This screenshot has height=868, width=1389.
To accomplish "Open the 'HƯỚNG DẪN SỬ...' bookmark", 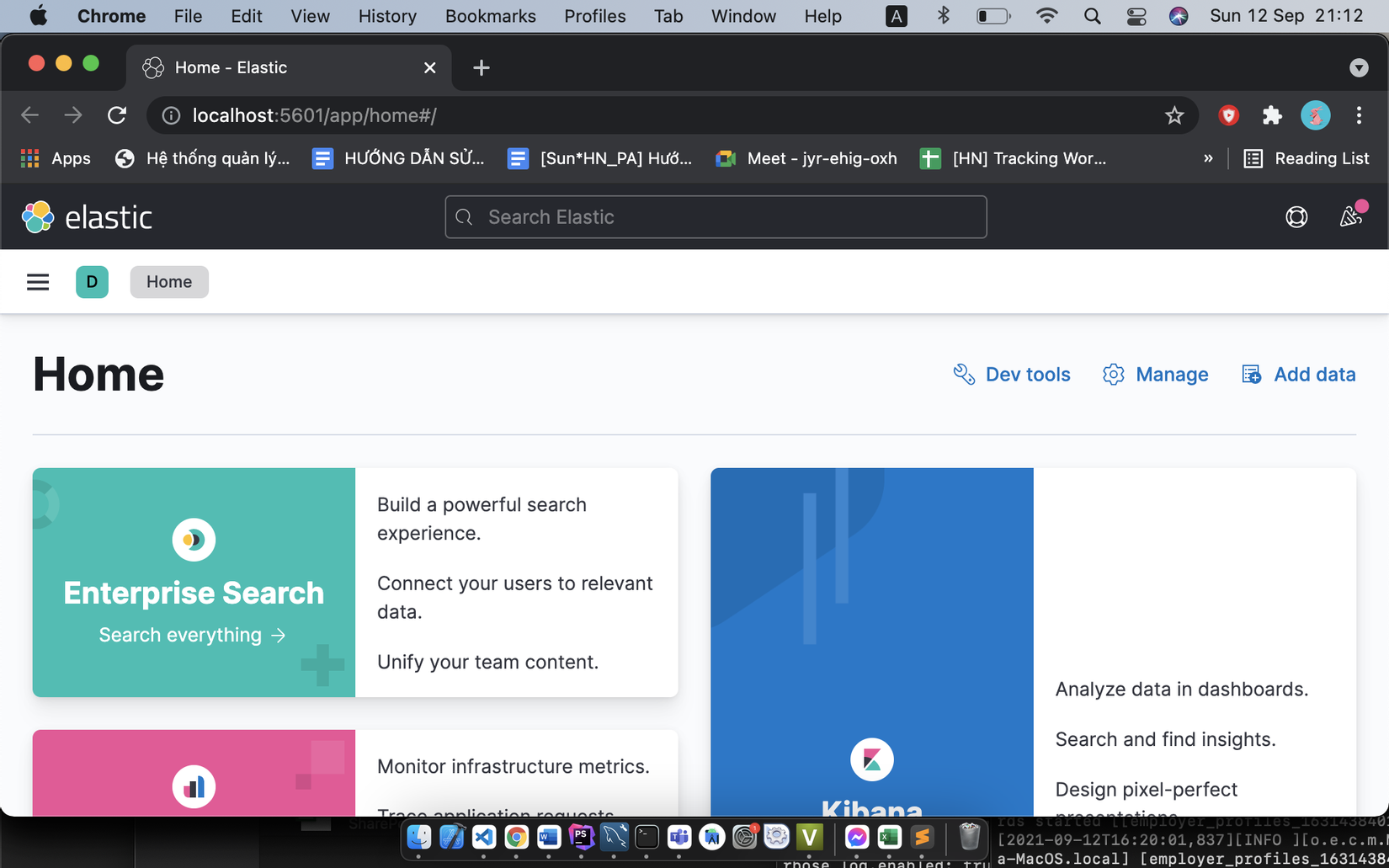I will [398, 158].
